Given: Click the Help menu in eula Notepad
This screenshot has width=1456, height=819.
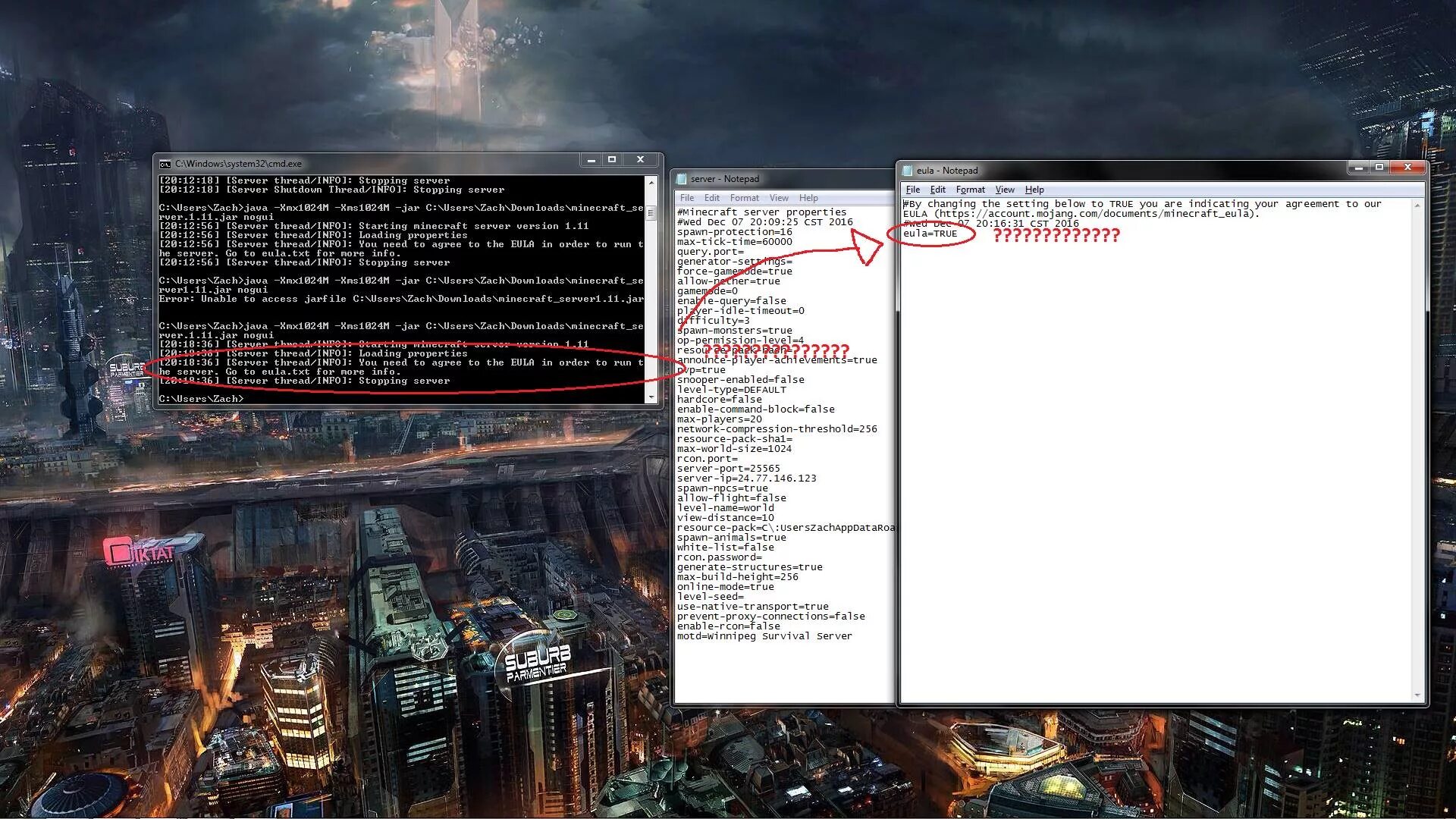Looking at the screenshot, I should click(1035, 189).
